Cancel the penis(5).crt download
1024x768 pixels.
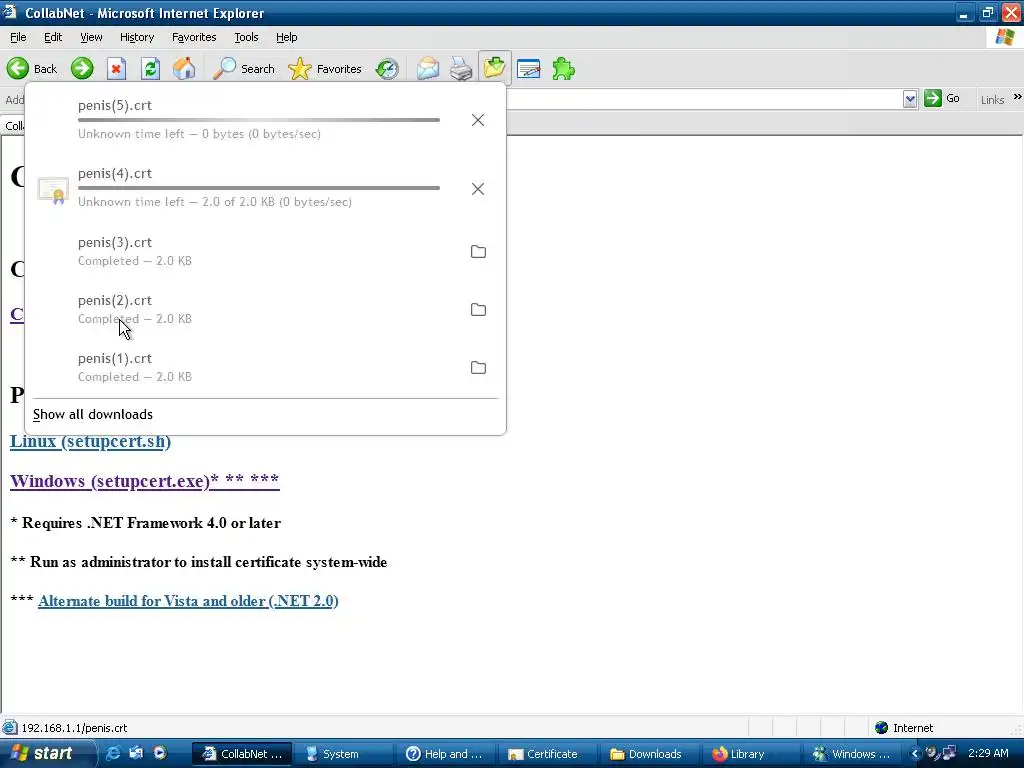click(478, 120)
